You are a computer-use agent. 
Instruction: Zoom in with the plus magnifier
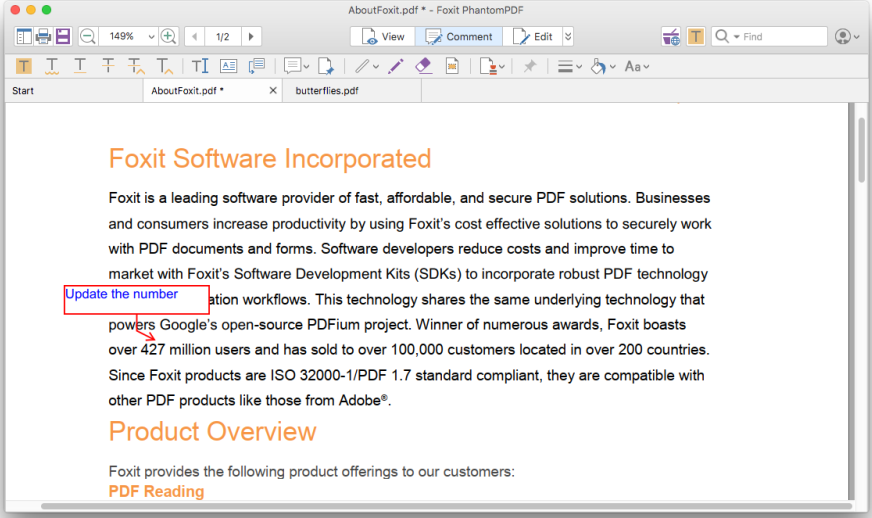click(168, 37)
